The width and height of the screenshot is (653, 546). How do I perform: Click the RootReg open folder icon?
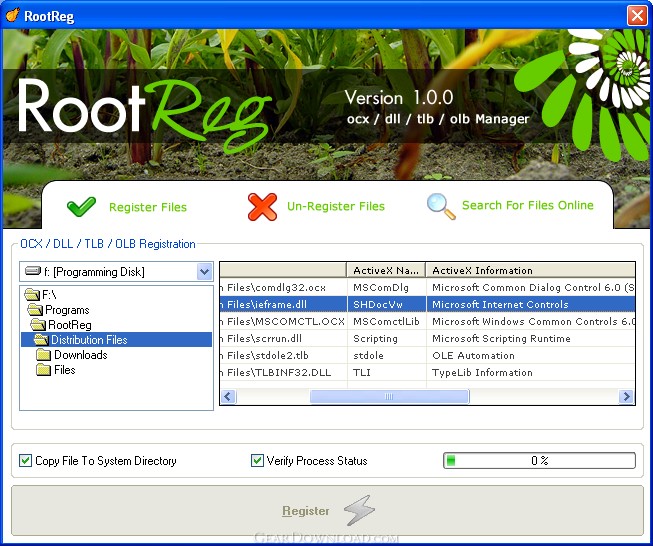[38, 324]
